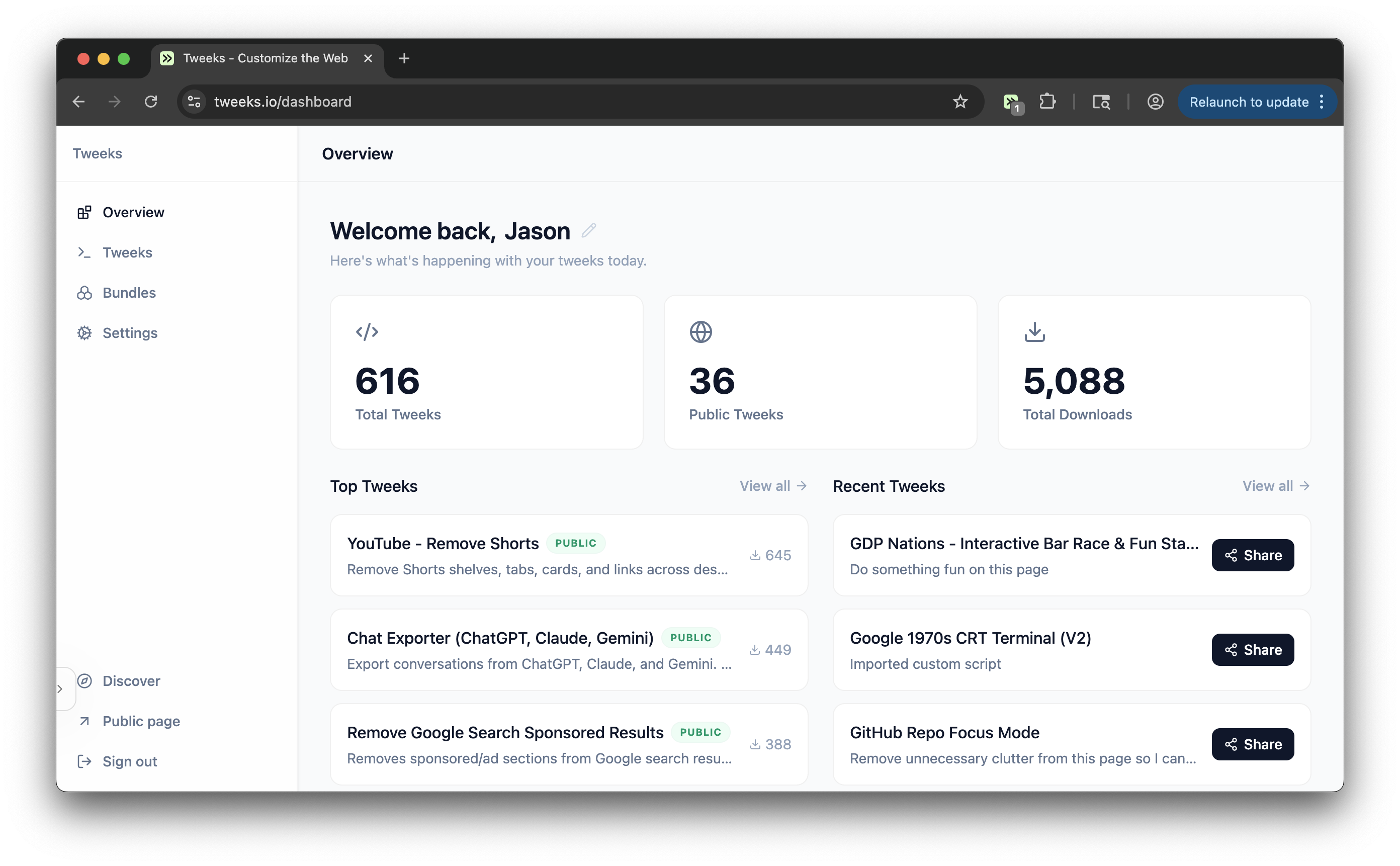Screen dimensions: 1400x866
Task: Click the Relaunch to update button
Action: tap(1248, 102)
